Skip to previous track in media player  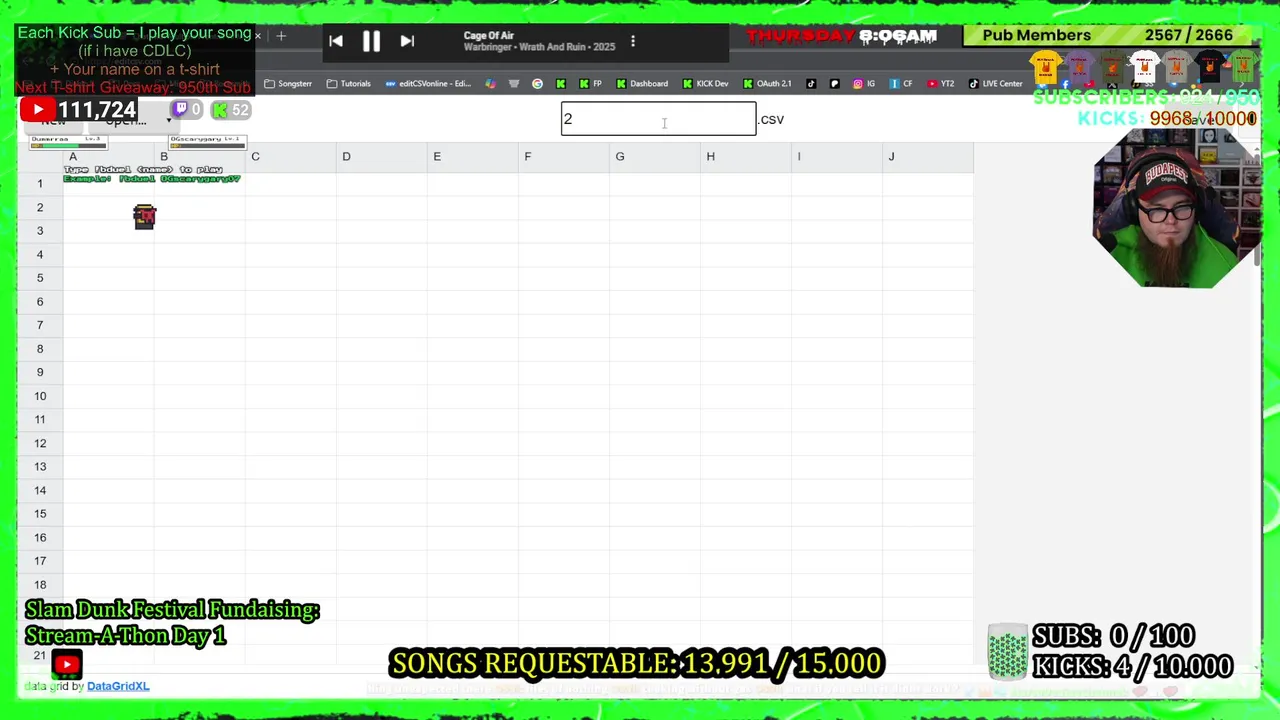336,41
